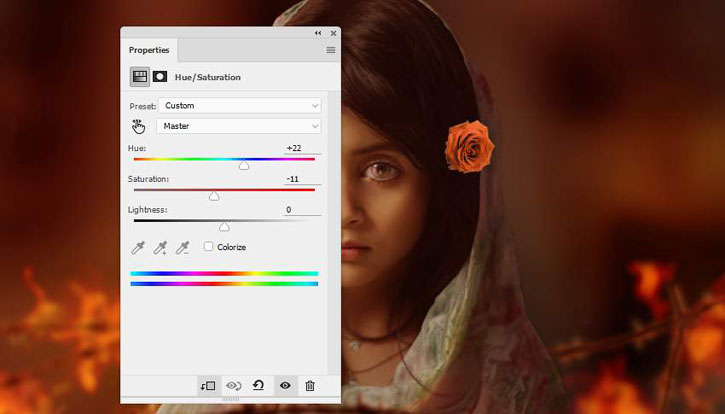The height and width of the screenshot is (414, 725).
Task: Clip adjustment to layer below
Action: point(208,385)
